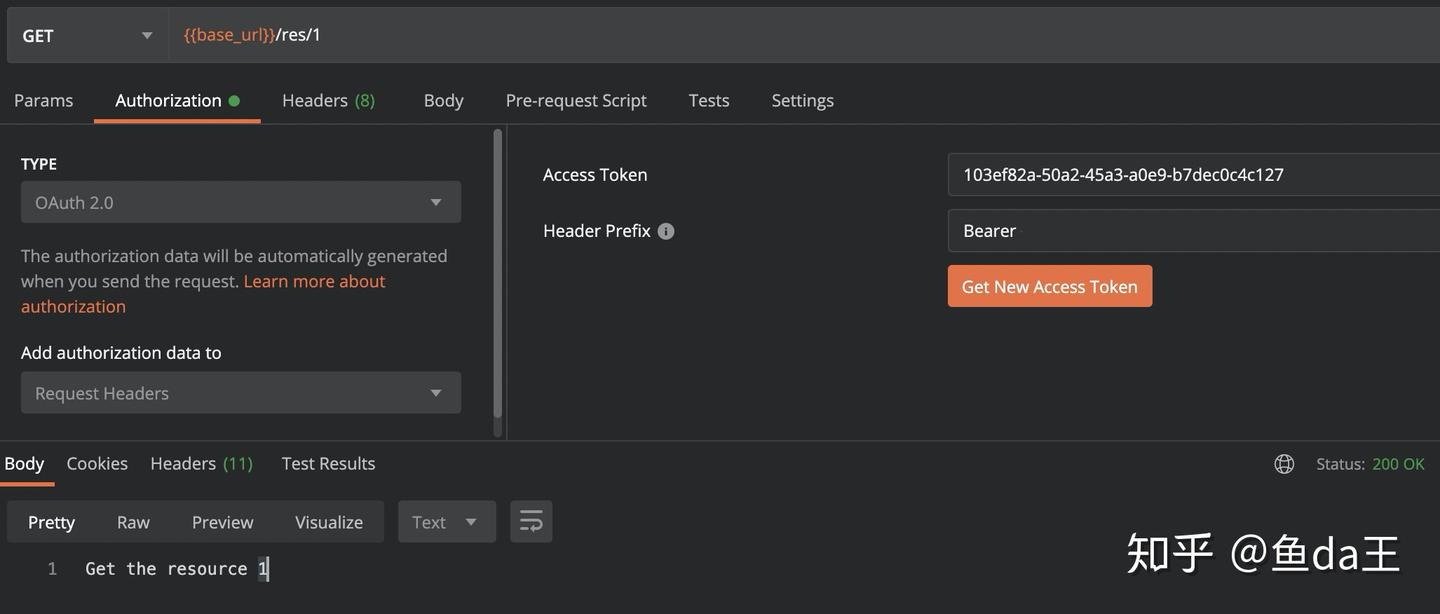This screenshot has height=614, width=1440.
Task: Click the request URL field
Action: (x=800, y=35)
